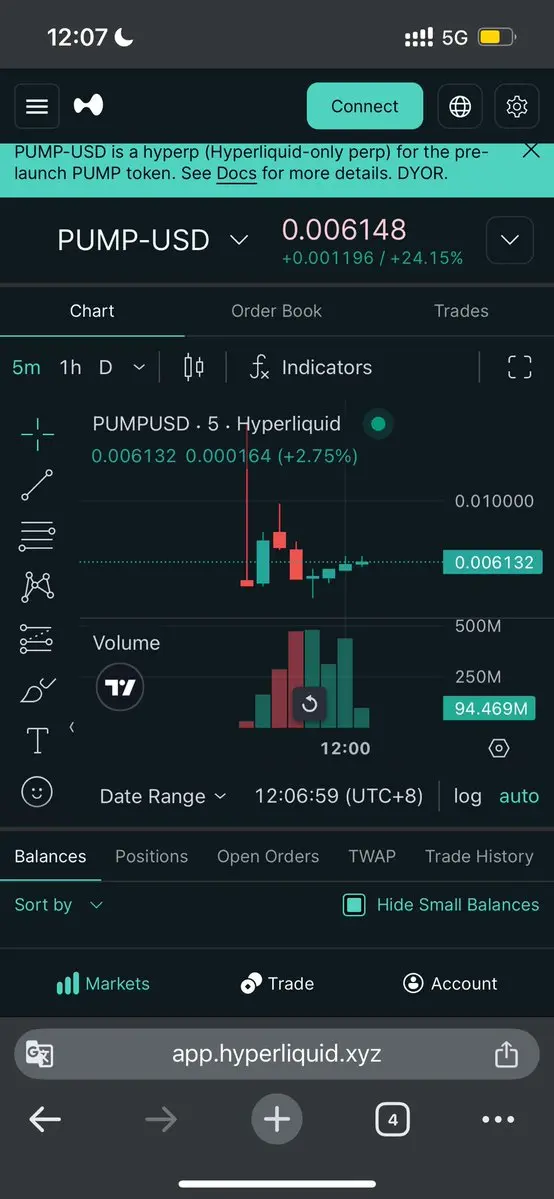Choose the brush drawing tool
This screenshot has height=1199, width=554.
37,690
